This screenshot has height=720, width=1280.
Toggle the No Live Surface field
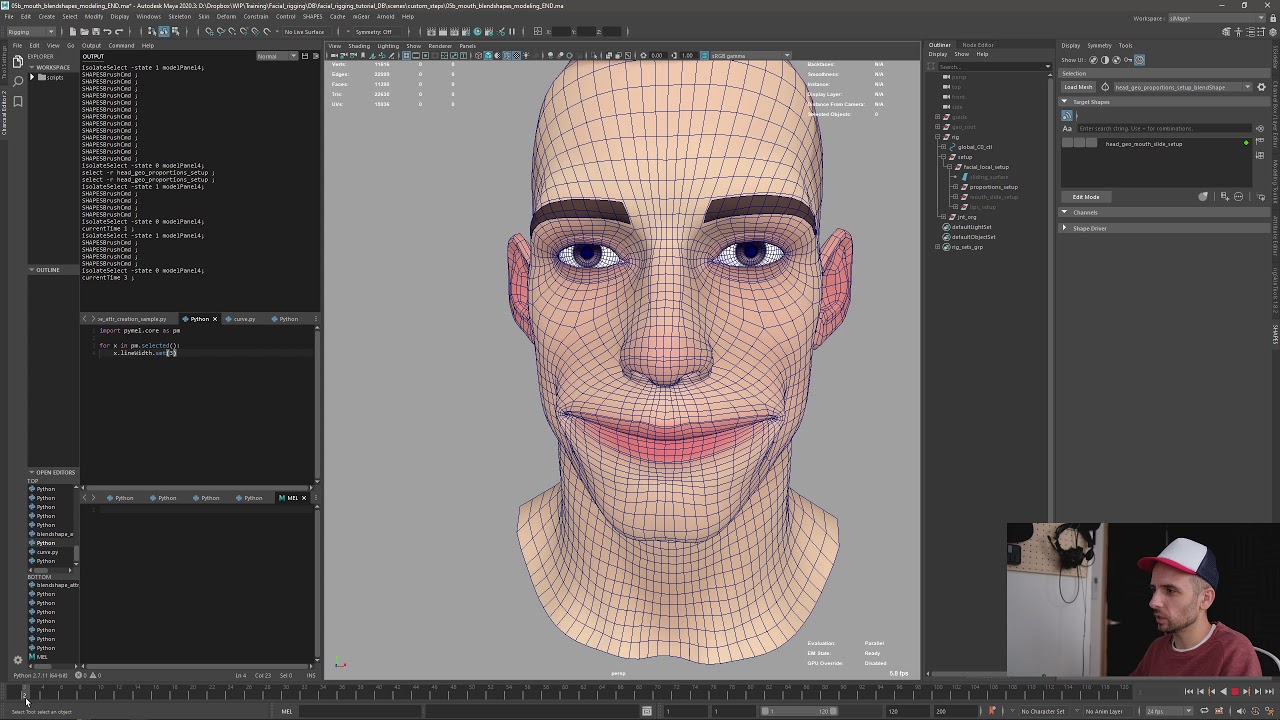pyautogui.click(x=304, y=31)
